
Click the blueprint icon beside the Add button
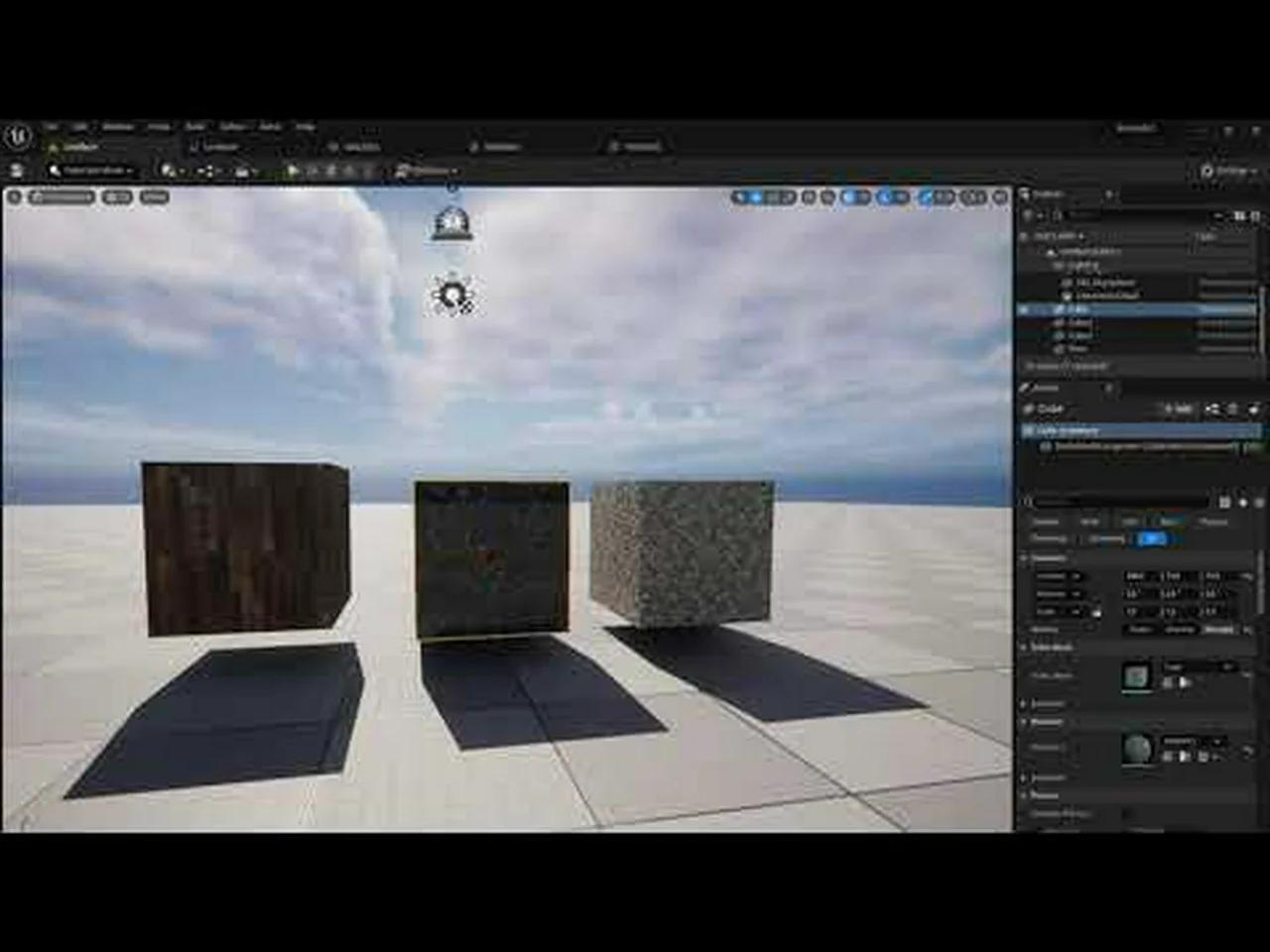click(x=1212, y=409)
